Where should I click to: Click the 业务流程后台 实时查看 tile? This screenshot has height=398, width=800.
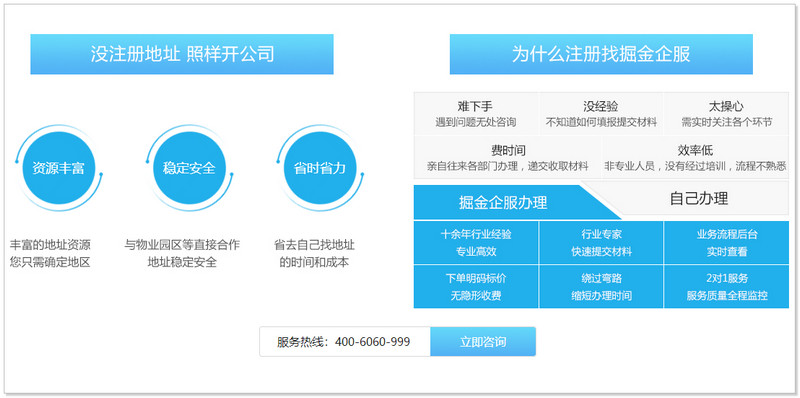pyautogui.click(x=727, y=242)
